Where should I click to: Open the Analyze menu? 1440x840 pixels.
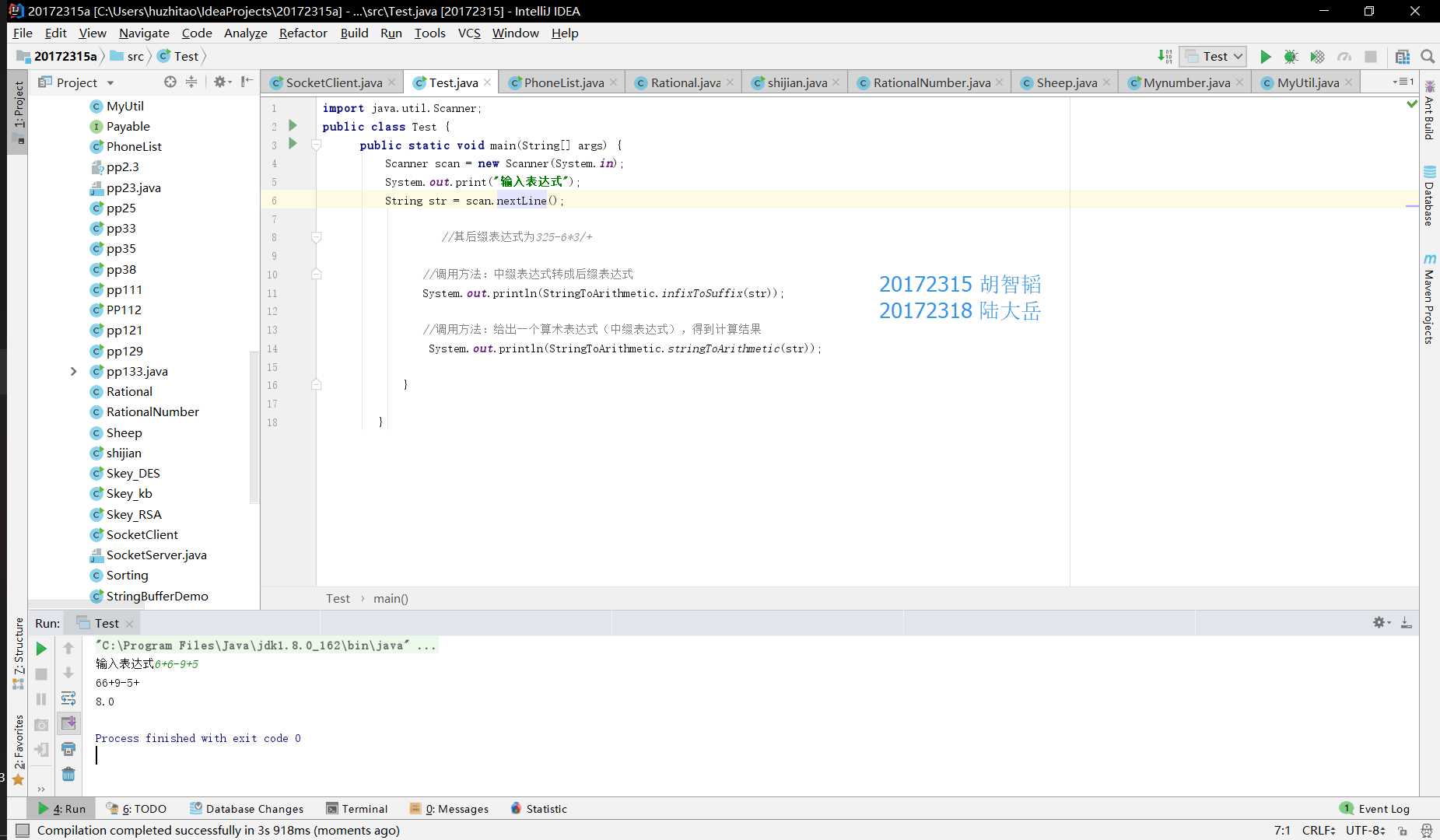[x=245, y=33]
